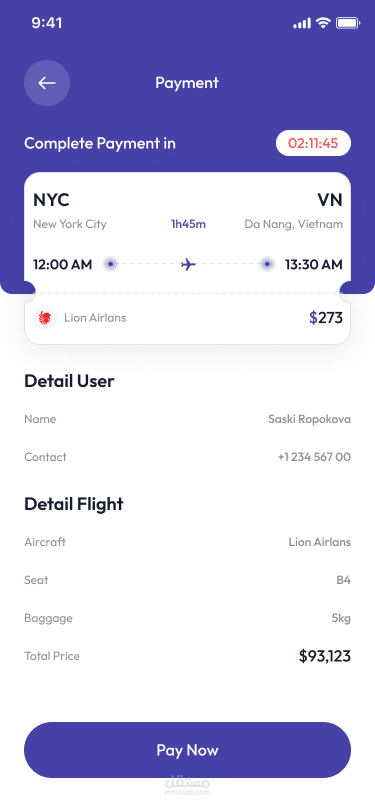Tap the +1 234 567 00 contact number
This screenshot has width=375, height=812.
tap(314, 457)
